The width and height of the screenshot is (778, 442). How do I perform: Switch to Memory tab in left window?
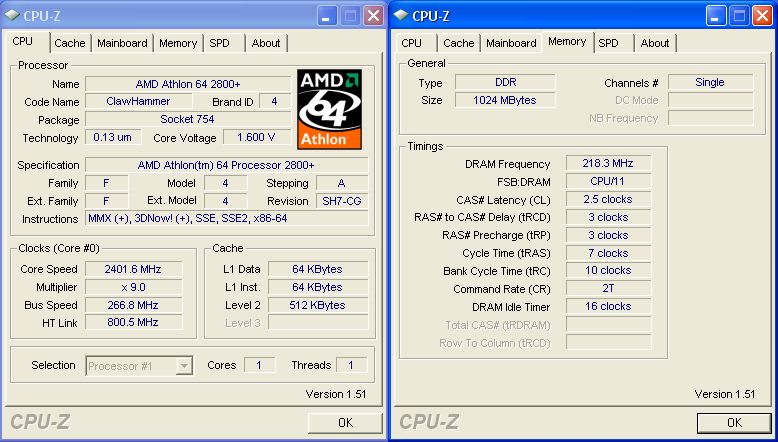pos(178,43)
